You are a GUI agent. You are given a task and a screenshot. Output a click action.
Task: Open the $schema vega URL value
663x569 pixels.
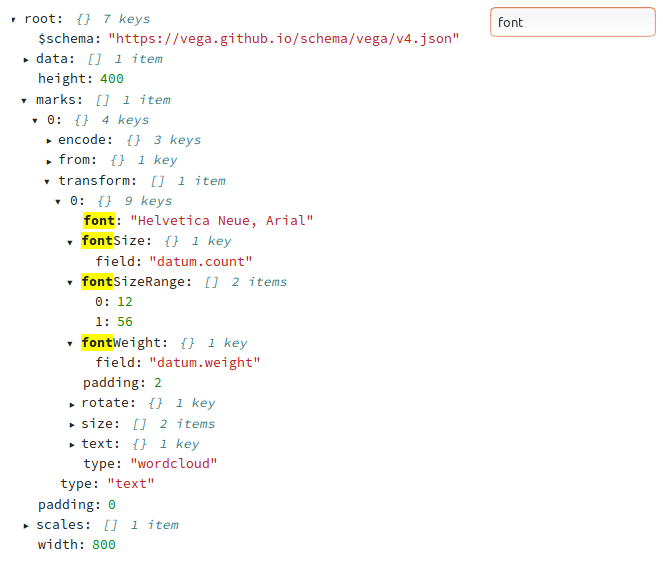tap(284, 38)
